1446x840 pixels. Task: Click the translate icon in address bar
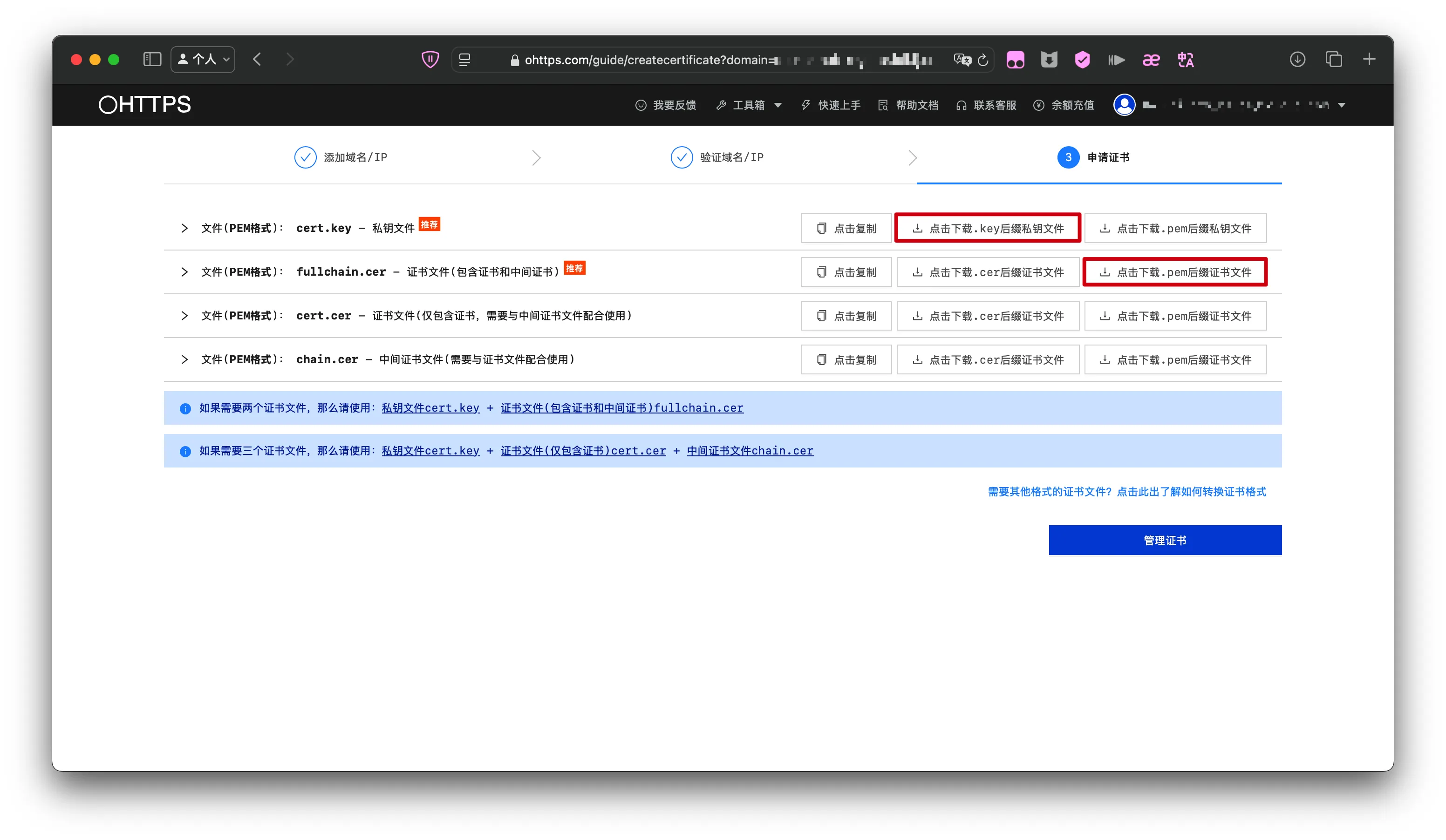[x=962, y=60]
